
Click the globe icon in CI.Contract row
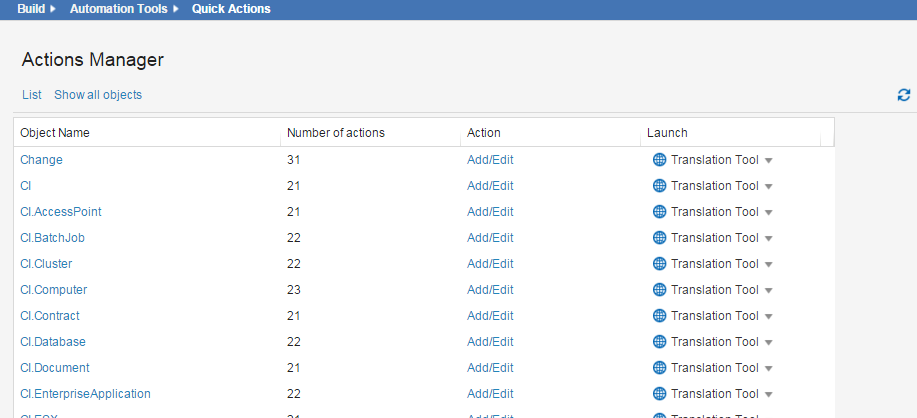pos(659,316)
